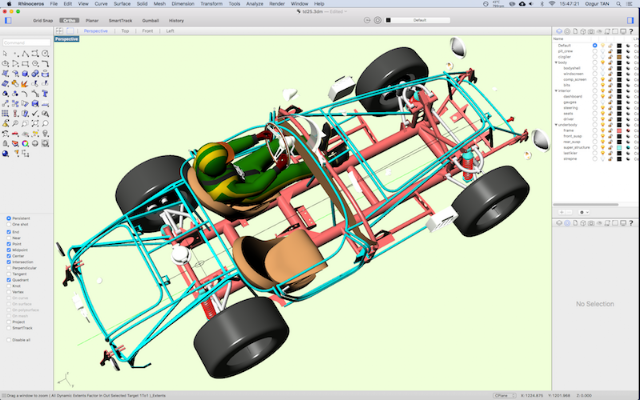
Task: Click the blue render sphere icon
Action: 5,153
